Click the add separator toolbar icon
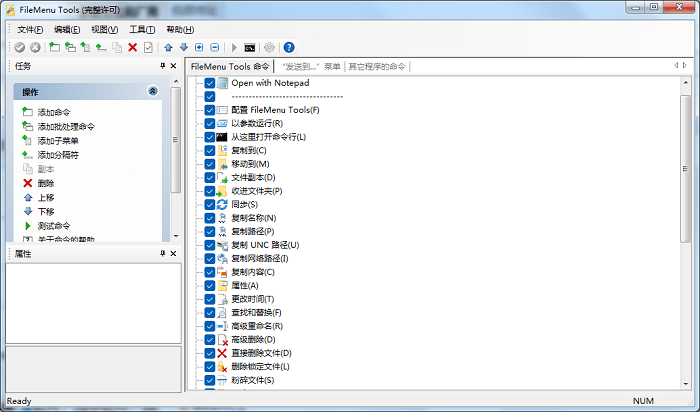Image resolution: width=700 pixels, height=412 pixels. (101, 47)
